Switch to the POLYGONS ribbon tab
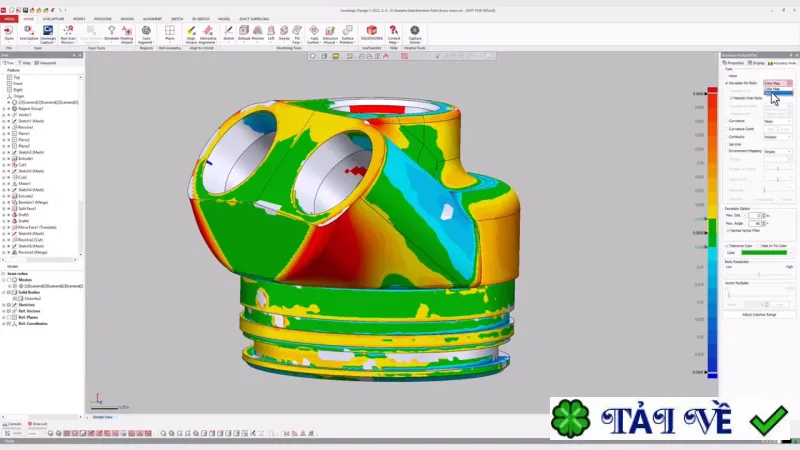The height and width of the screenshot is (450, 800). point(103,19)
